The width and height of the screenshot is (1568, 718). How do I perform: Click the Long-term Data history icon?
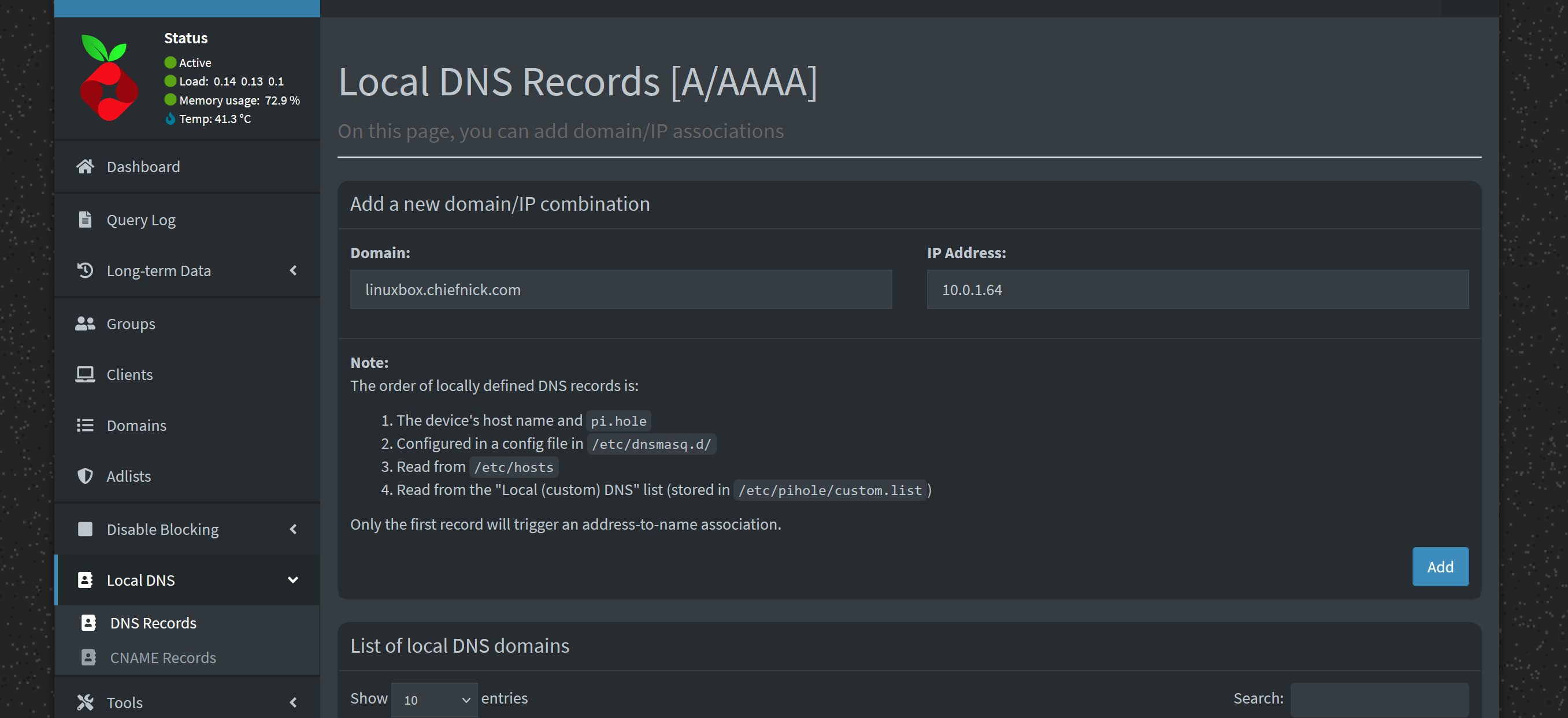85,270
